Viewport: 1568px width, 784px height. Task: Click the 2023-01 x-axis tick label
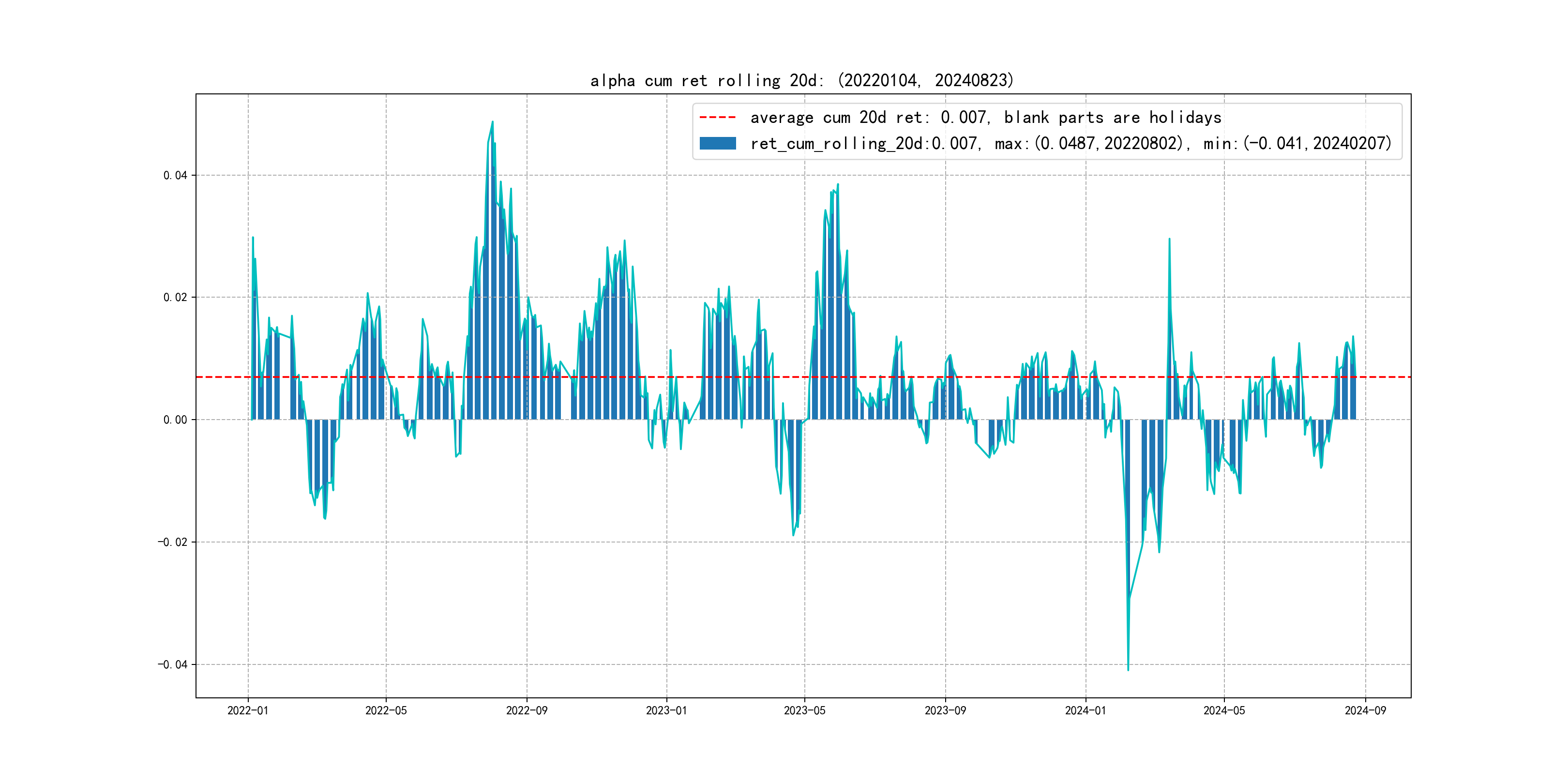click(x=666, y=710)
